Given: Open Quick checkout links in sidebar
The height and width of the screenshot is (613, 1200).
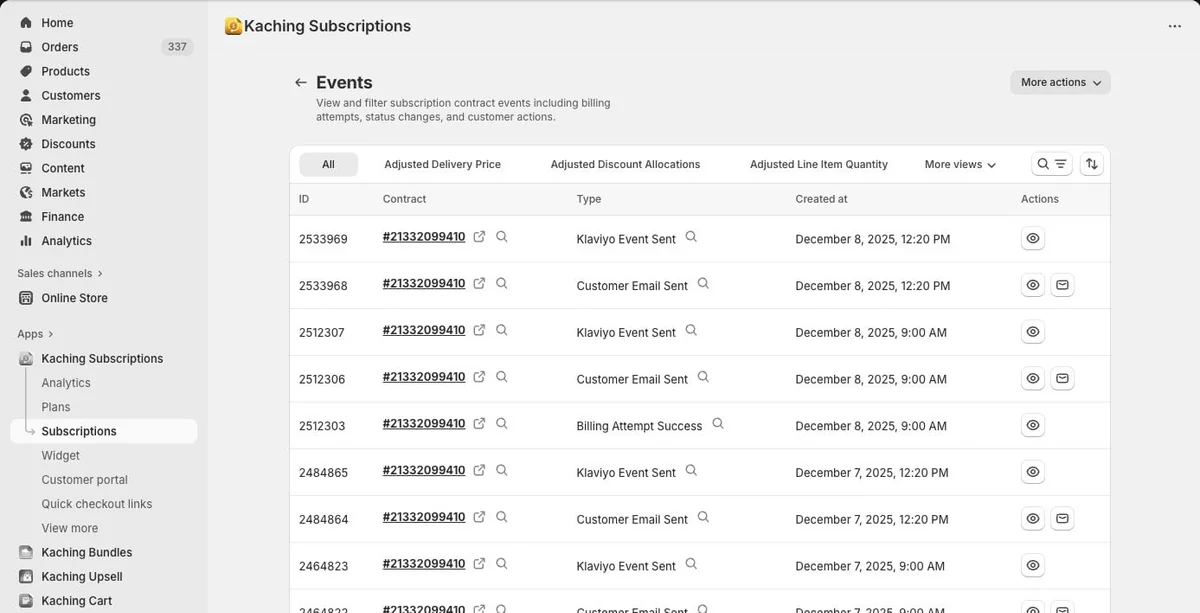Looking at the screenshot, I should tap(97, 504).
